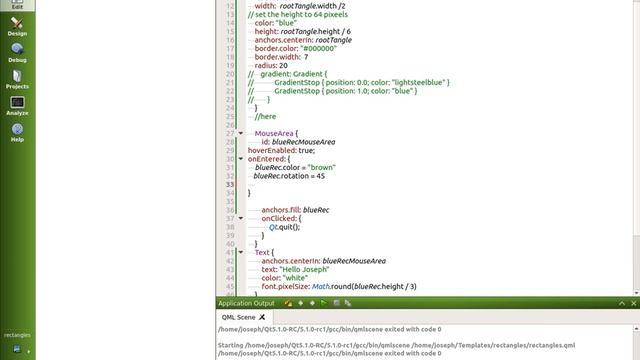Click the '// set the height to 64 pixeels' comment
Viewport: 640px width, 360px height.
(298, 14)
